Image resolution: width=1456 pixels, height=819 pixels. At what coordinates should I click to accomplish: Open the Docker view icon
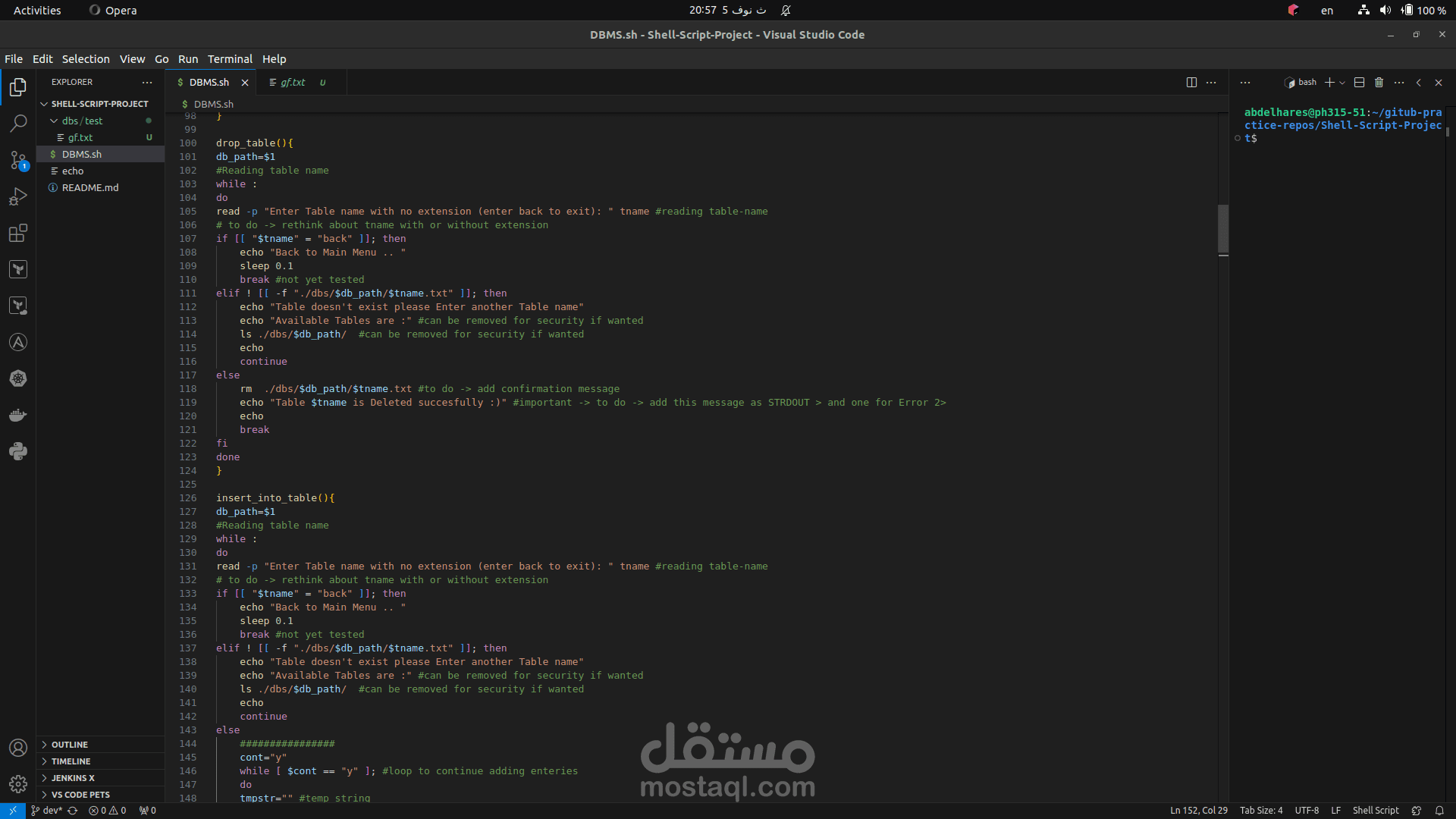pyautogui.click(x=18, y=415)
